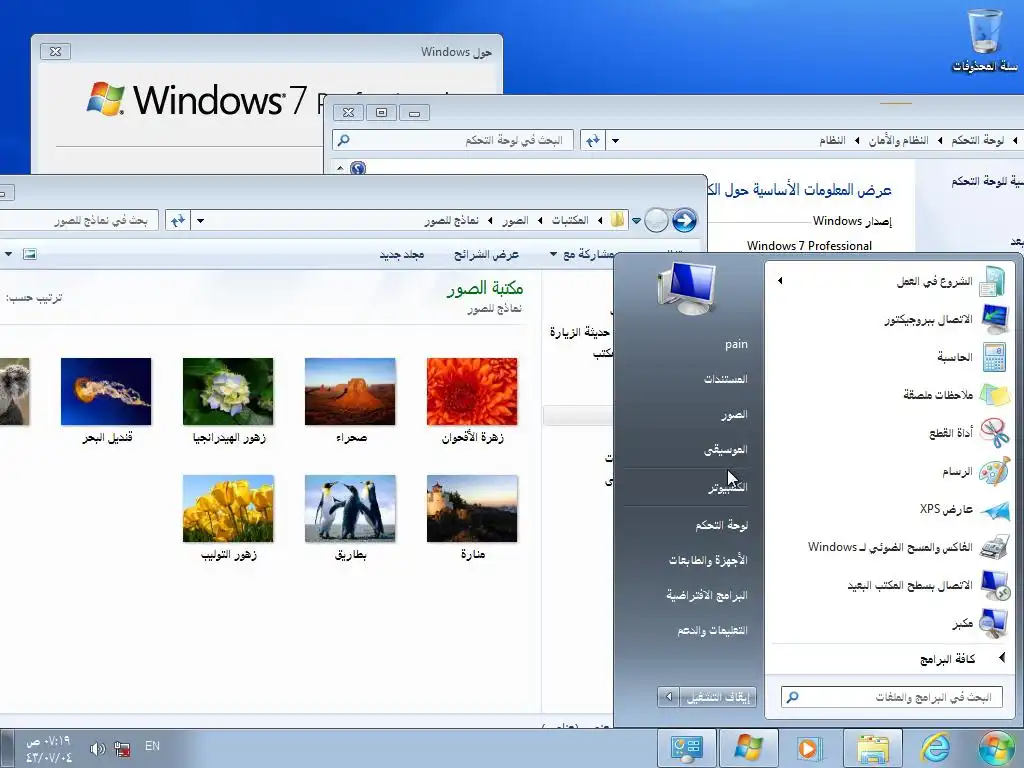Select the Lighthouse picture thumbnail

click(x=472, y=509)
